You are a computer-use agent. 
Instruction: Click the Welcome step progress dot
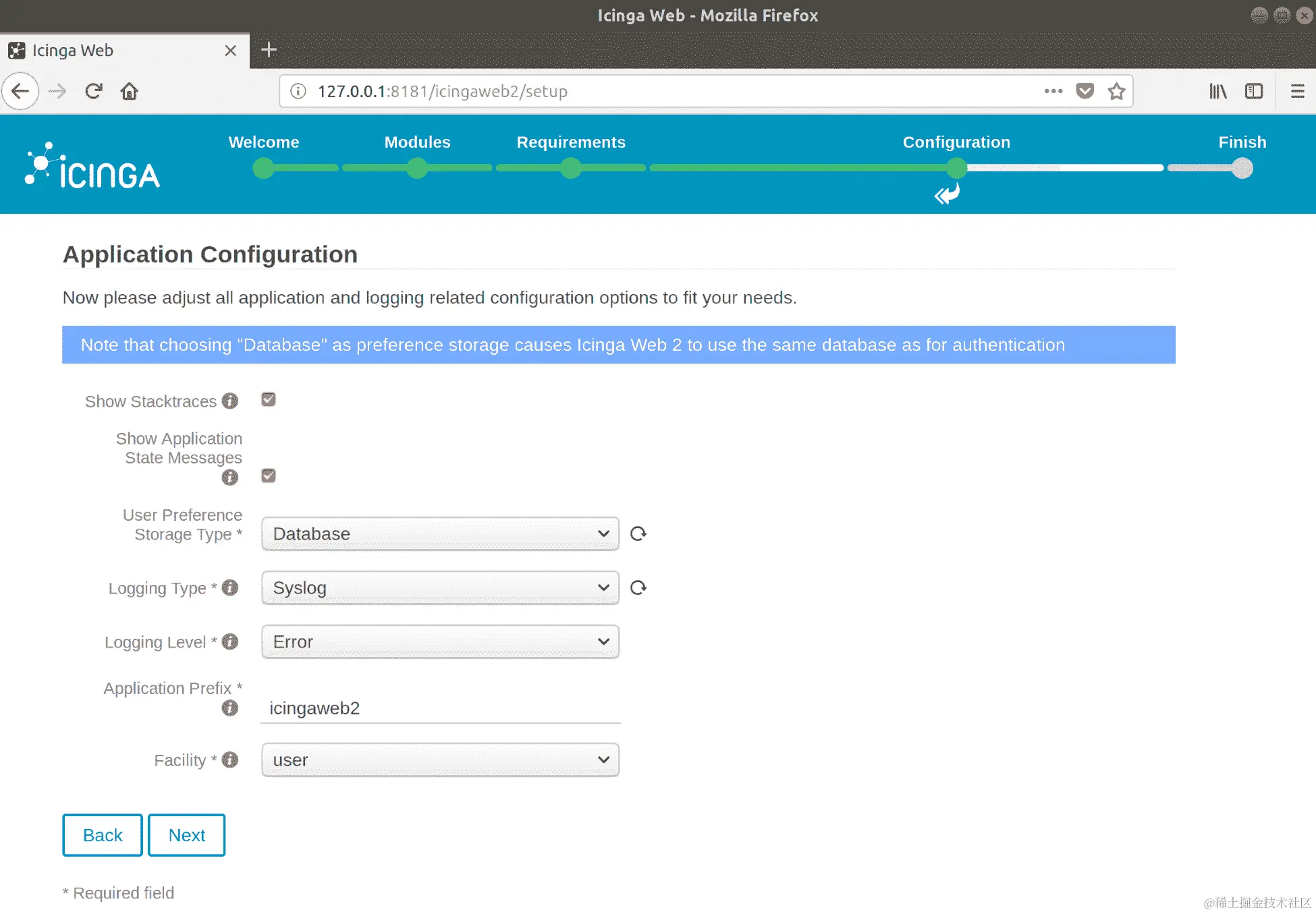(263, 168)
